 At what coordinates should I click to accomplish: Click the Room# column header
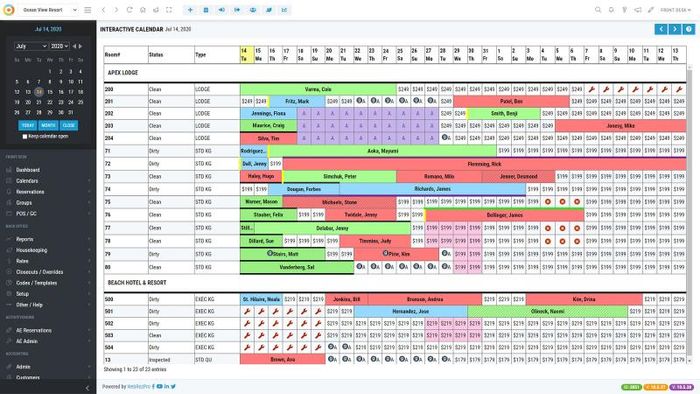tap(125, 54)
